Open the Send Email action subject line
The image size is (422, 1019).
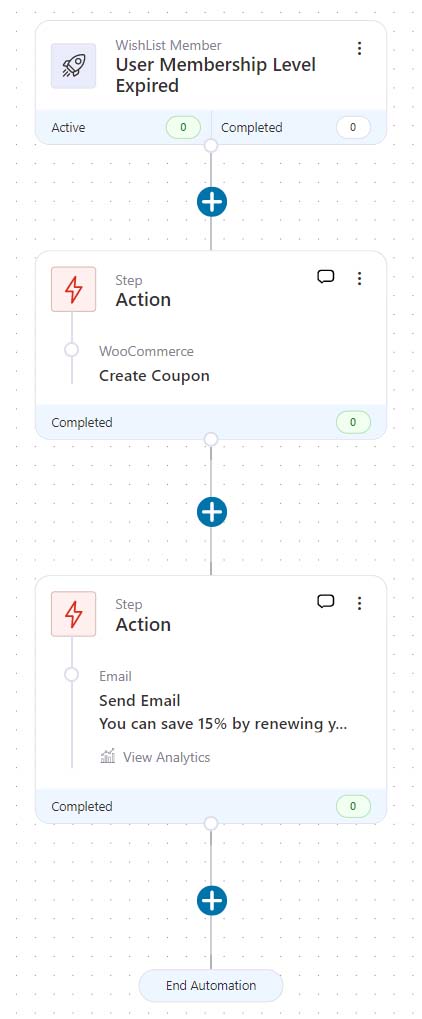pyautogui.click(x=223, y=723)
